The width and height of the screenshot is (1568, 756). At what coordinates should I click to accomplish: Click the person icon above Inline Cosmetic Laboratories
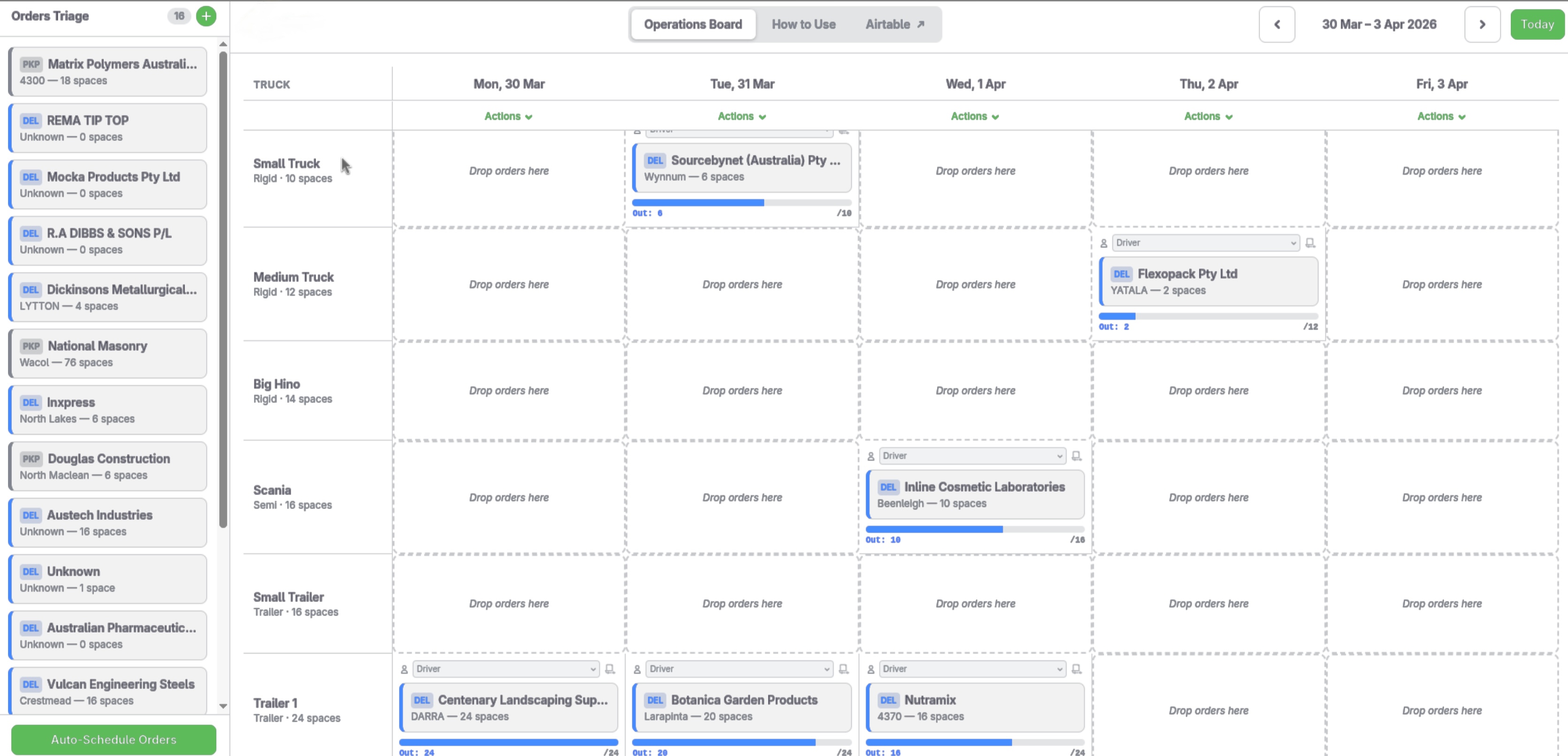[x=870, y=456]
